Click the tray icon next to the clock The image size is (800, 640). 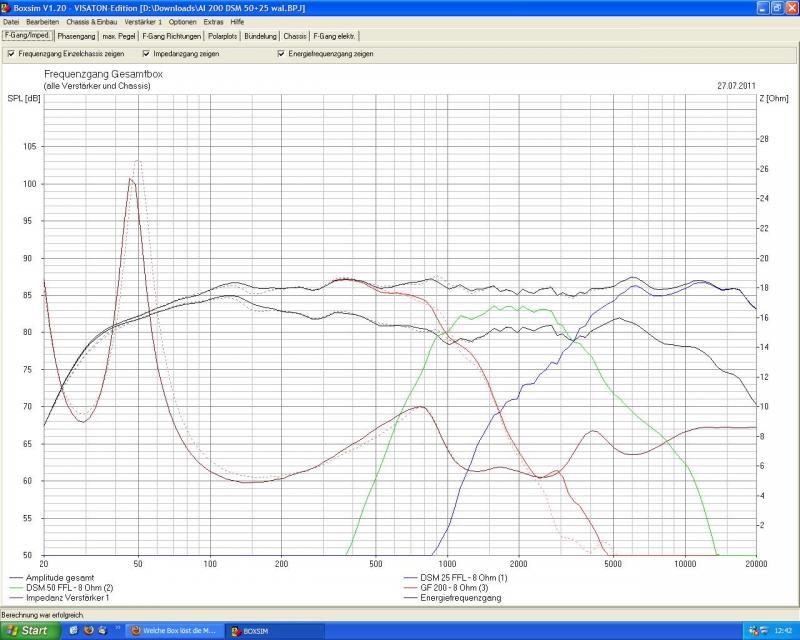[765, 630]
